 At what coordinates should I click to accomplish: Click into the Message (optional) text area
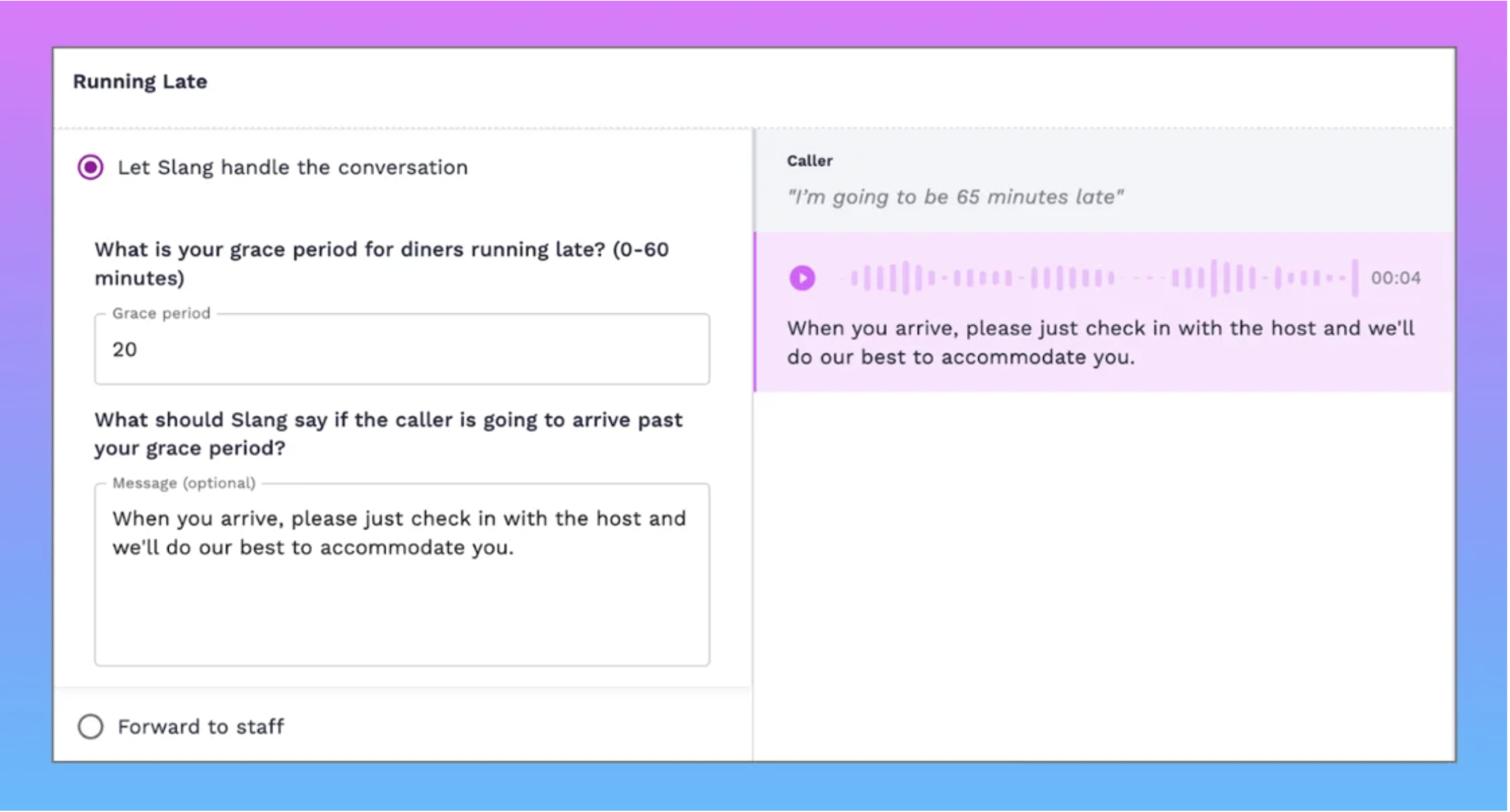point(402,607)
